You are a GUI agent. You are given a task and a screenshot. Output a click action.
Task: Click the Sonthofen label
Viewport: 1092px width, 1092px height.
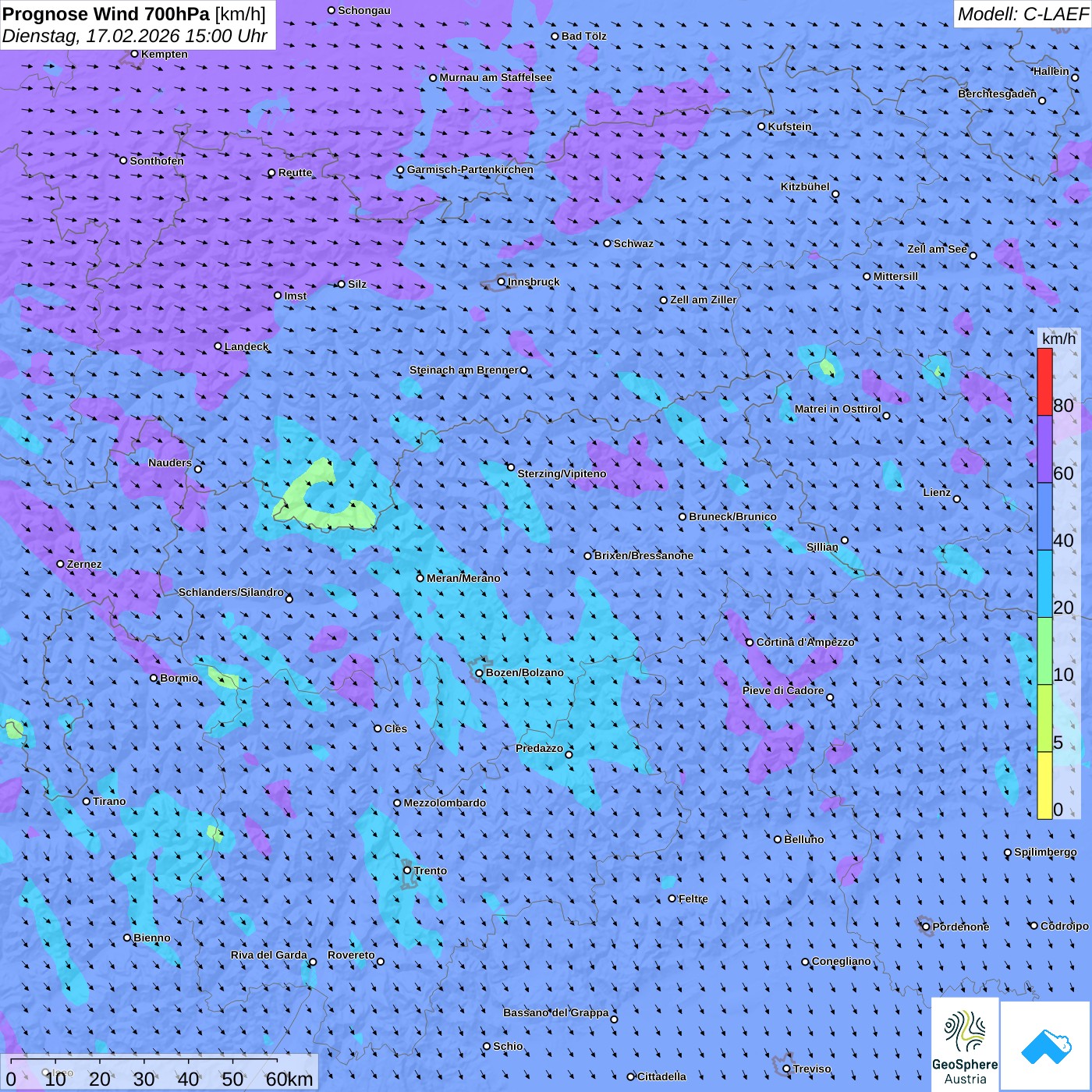click(157, 161)
